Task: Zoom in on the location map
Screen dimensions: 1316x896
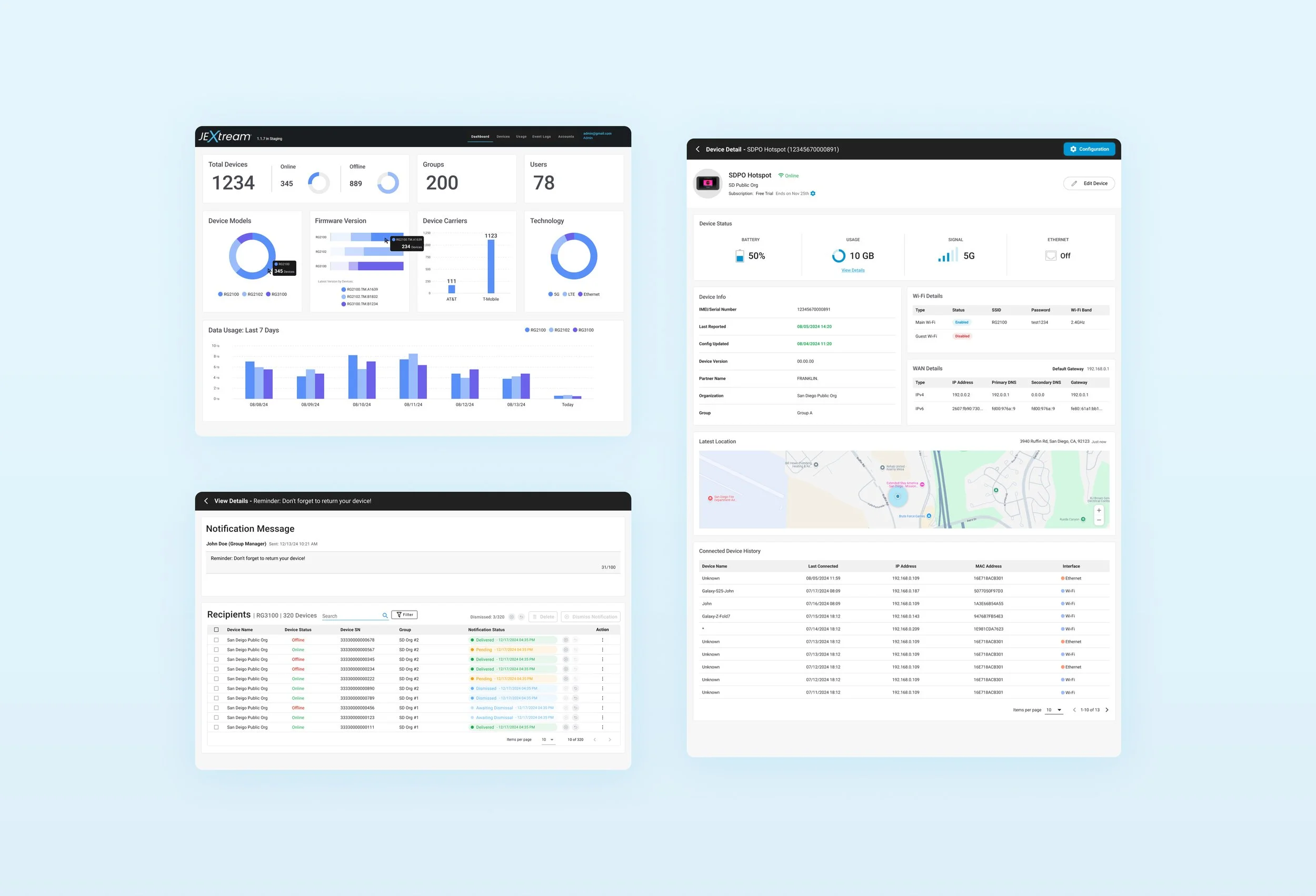Action: pyautogui.click(x=1099, y=510)
